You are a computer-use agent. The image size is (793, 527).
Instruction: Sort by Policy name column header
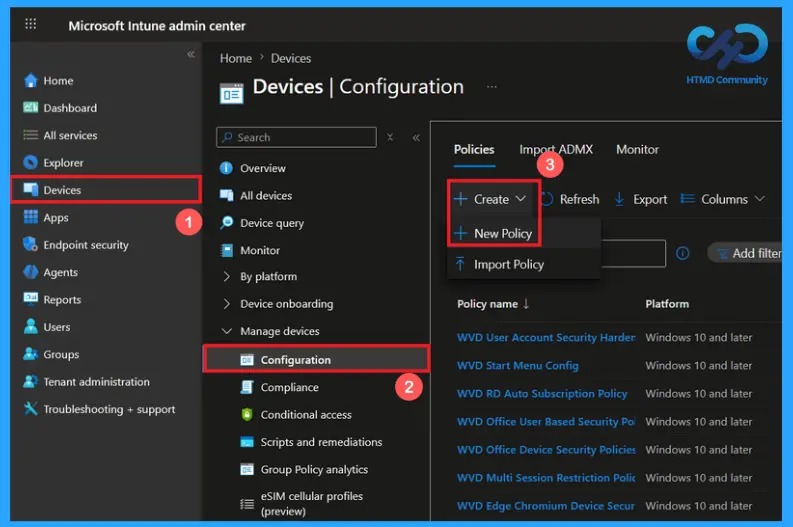[493, 304]
